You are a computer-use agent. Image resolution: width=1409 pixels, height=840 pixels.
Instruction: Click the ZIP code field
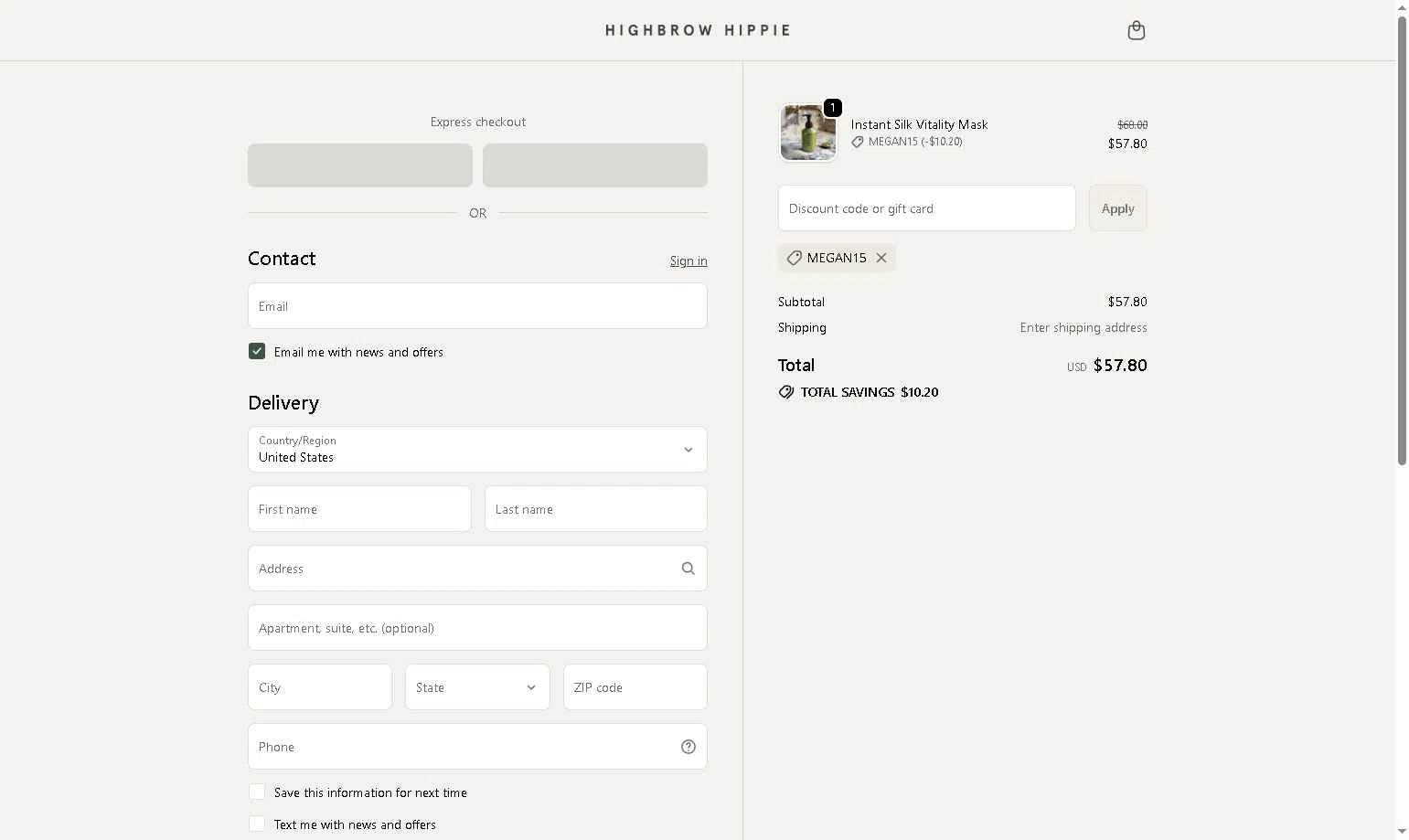pos(635,687)
